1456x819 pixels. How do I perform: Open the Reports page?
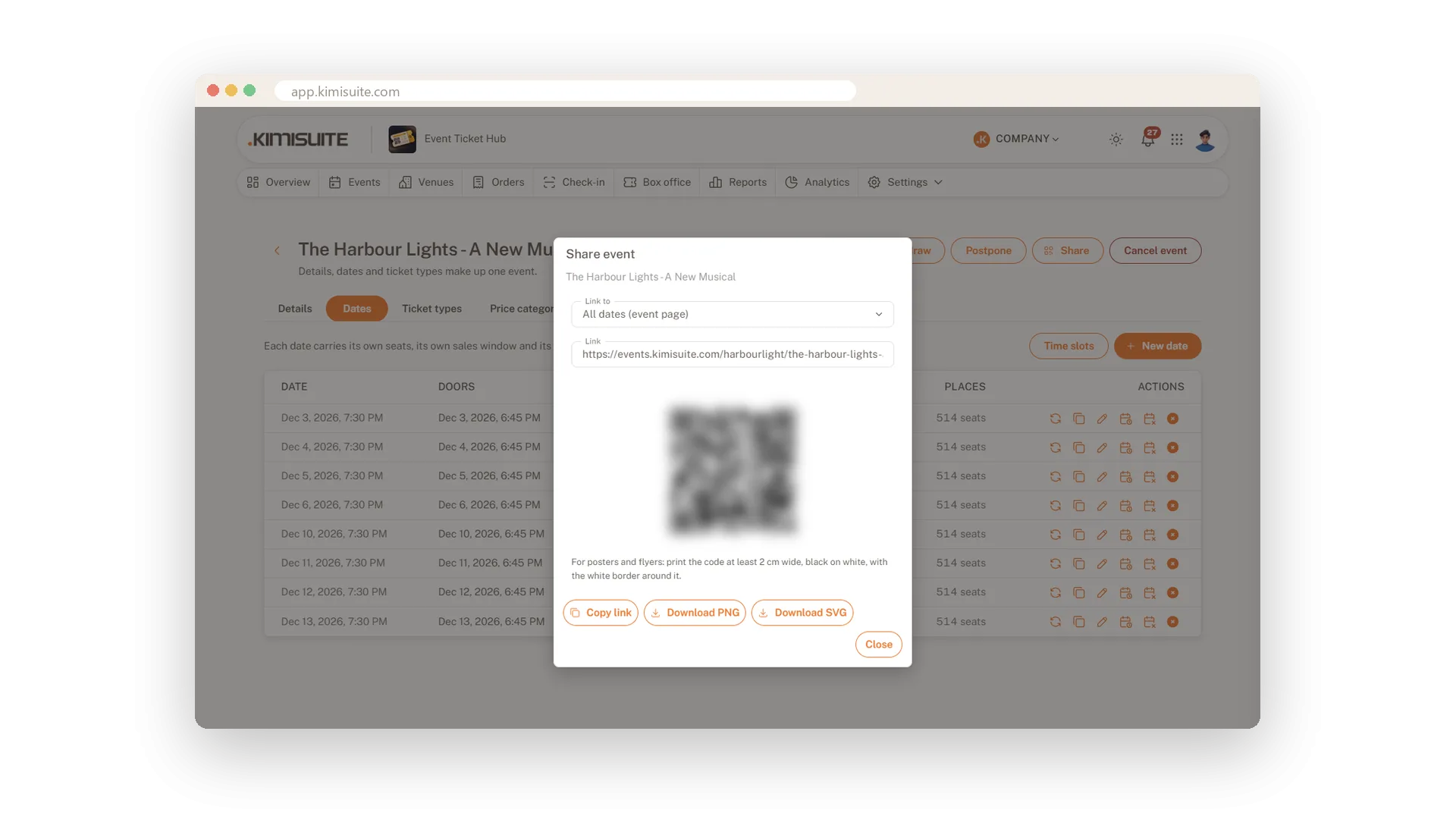click(738, 183)
